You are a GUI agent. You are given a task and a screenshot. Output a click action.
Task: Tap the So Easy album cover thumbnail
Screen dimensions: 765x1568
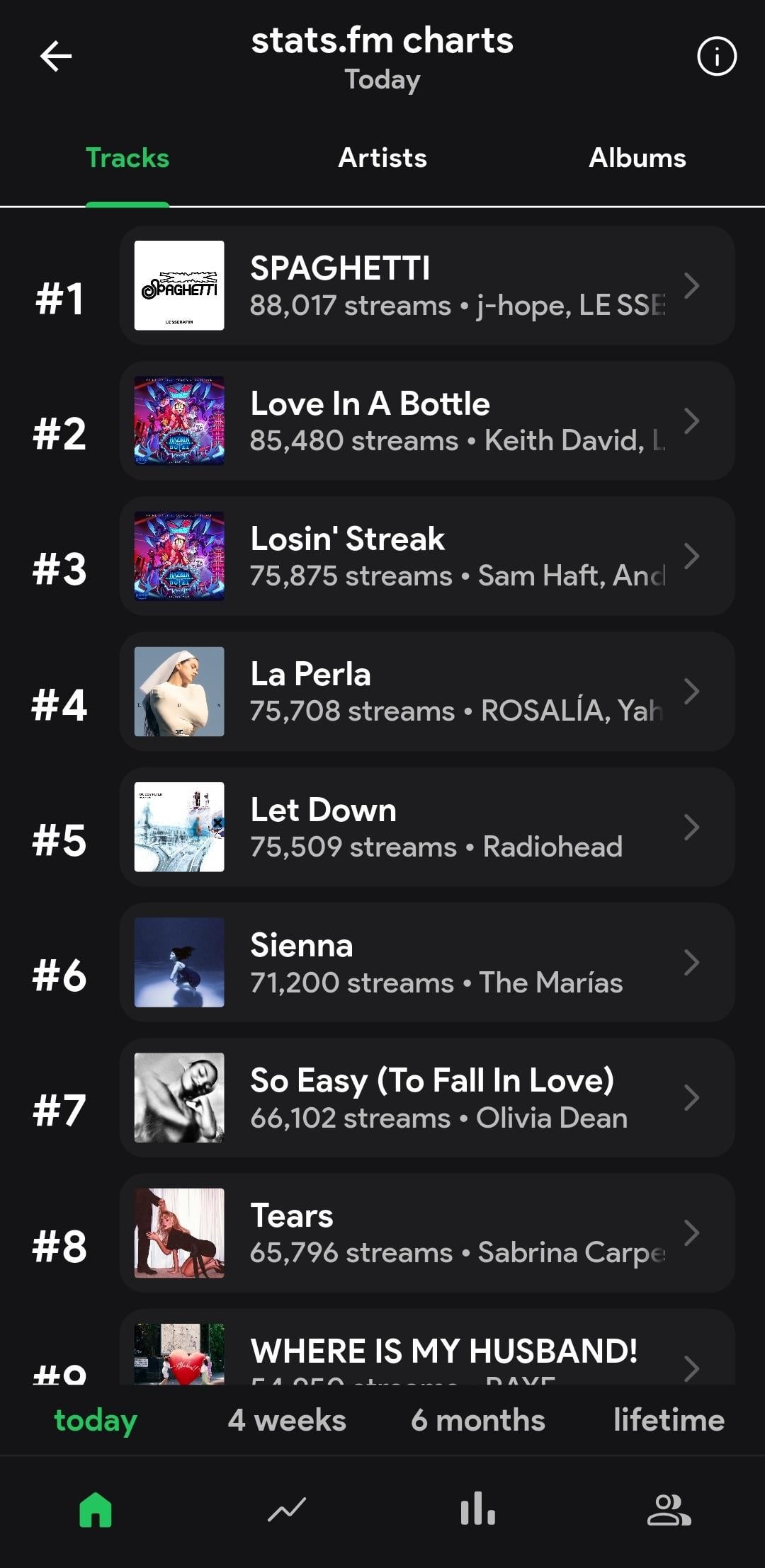(179, 1097)
